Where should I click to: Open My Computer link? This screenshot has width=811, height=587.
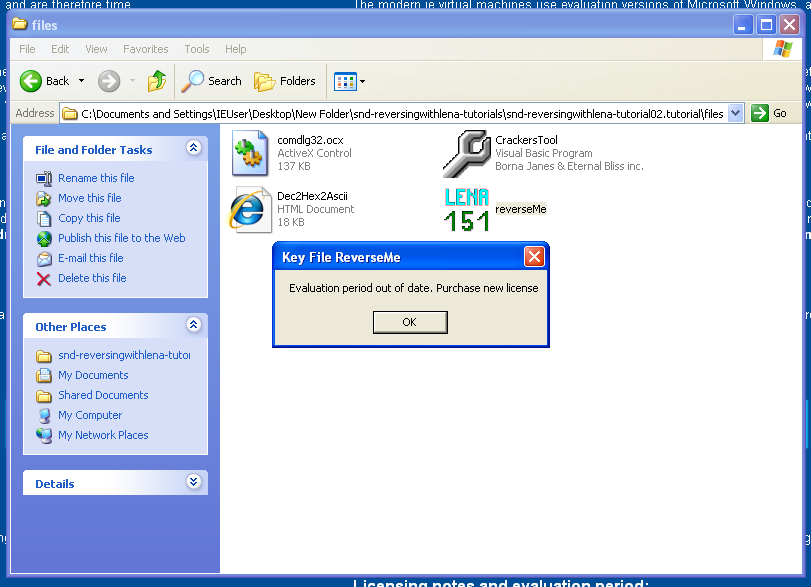click(x=90, y=415)
